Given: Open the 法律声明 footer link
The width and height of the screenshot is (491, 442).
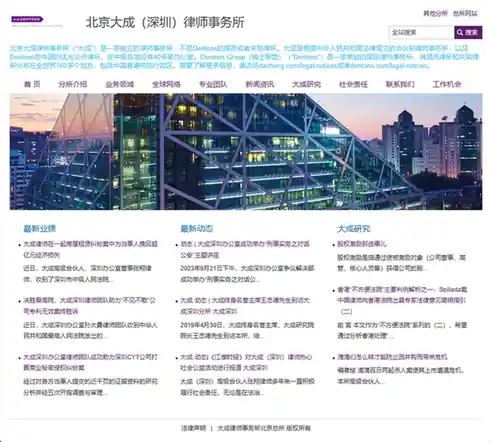Looking at the screenshot, I should pyautogui.click(x=193, y=428).
